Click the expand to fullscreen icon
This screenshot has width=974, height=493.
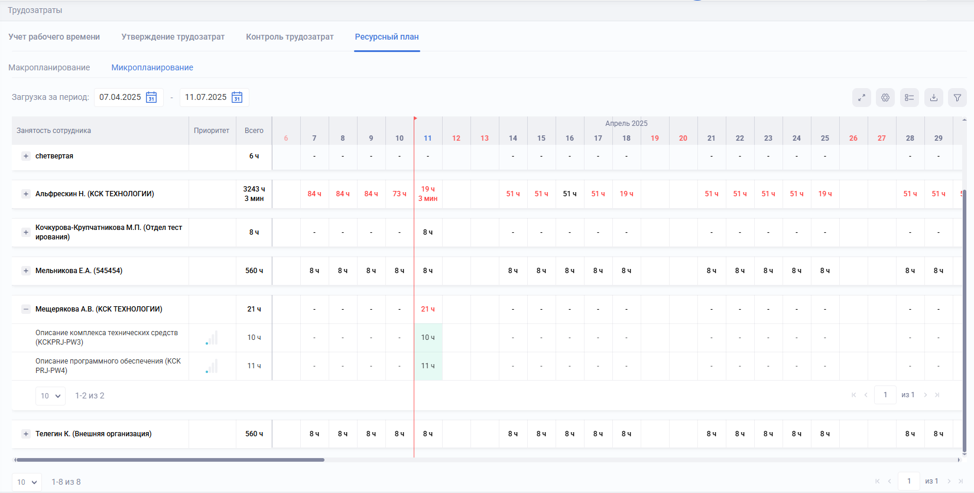[x=861, y=97]
